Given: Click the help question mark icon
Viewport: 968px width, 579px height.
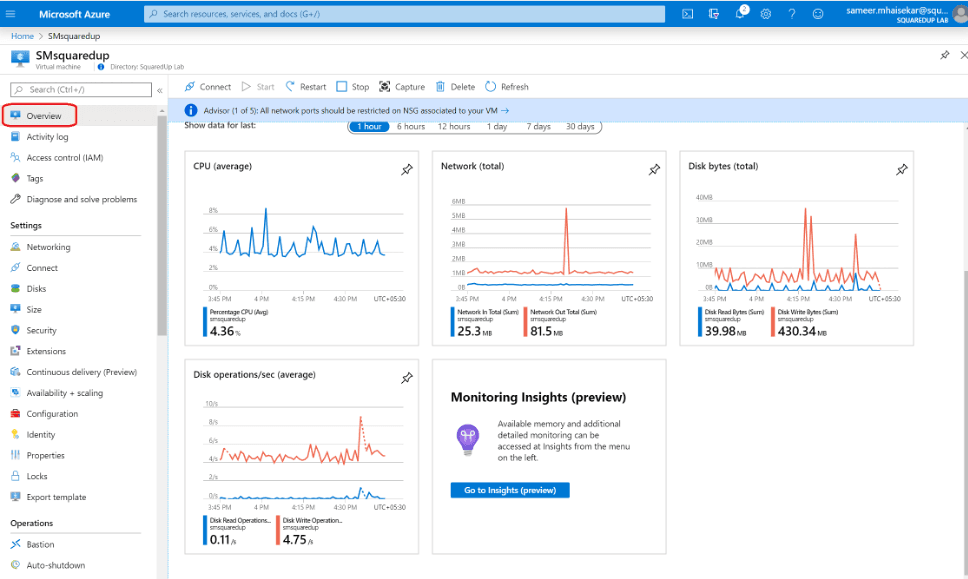Looking at the screenshot, I should pos(792,14).
